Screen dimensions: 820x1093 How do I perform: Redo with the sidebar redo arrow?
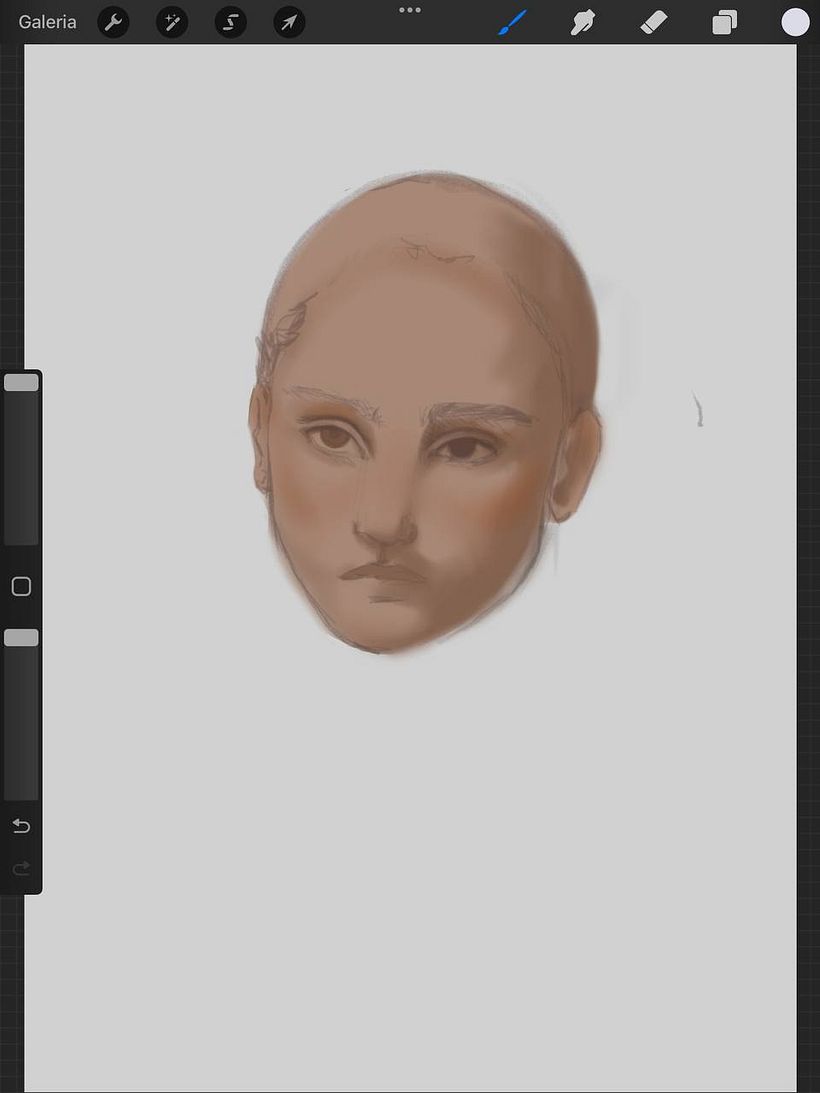pyautogui.click(x=21, y=869)
